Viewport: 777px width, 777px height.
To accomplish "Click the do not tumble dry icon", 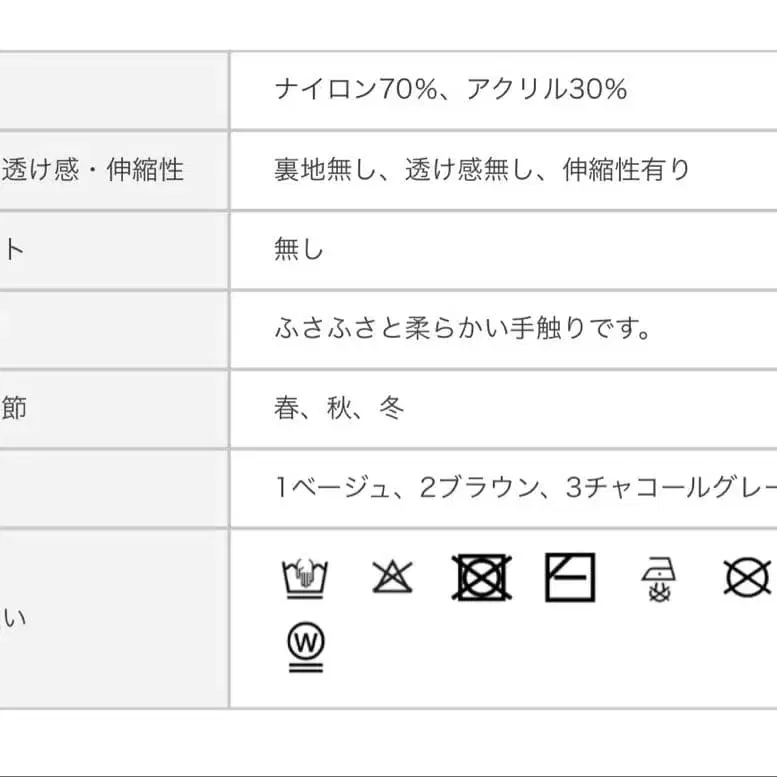I will tap(481, 577).
